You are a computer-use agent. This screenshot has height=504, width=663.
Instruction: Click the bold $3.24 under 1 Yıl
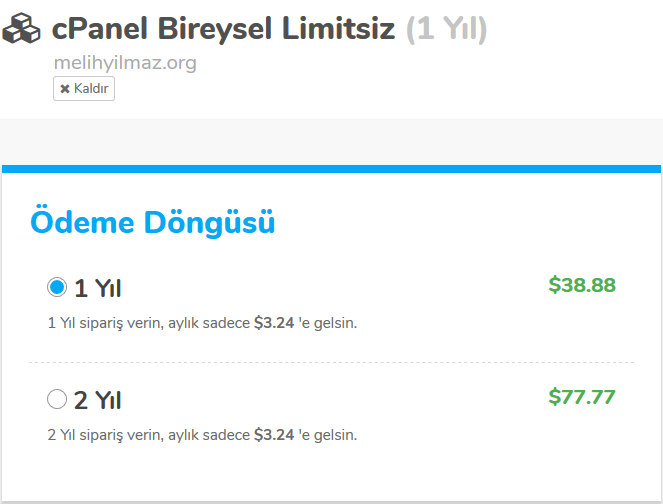pyautogui.click(x=274, y=324)
